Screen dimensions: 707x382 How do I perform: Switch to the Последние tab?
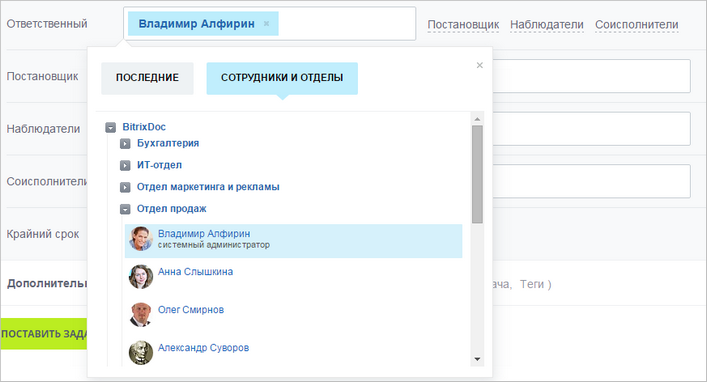click(147, 78)
